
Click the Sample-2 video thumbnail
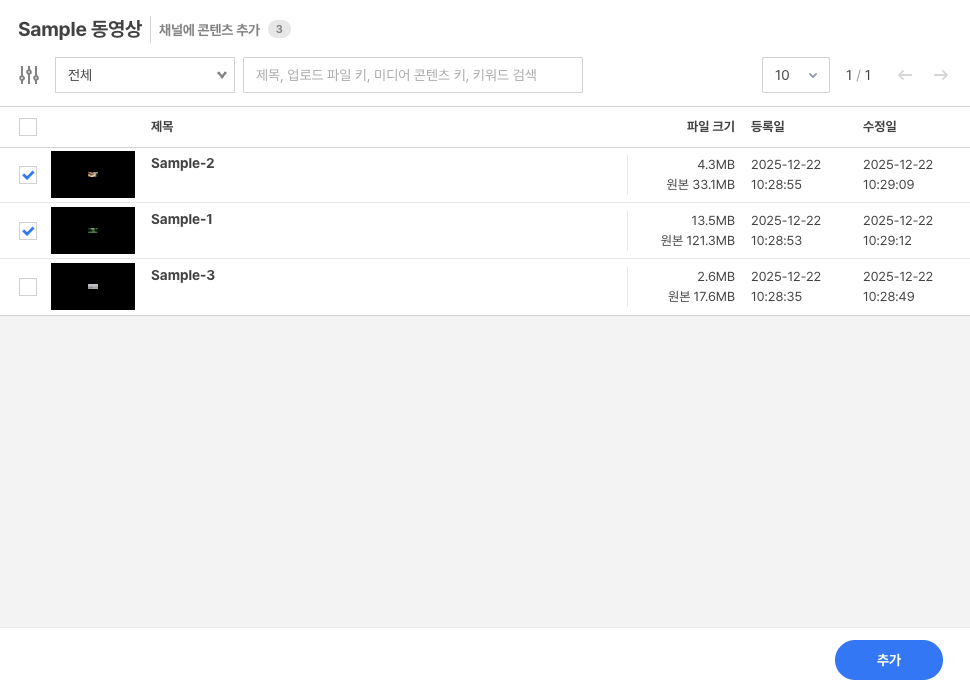tap(92, 174)
